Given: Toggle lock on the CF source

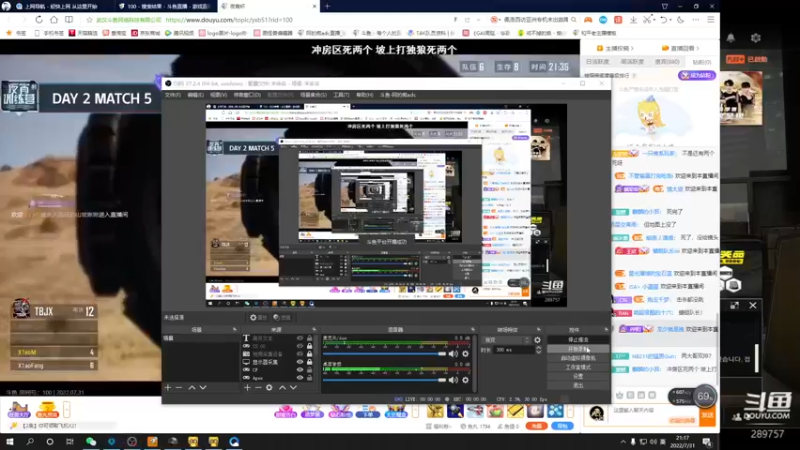Looking at the screenshot, I should [x=309, y=370].
